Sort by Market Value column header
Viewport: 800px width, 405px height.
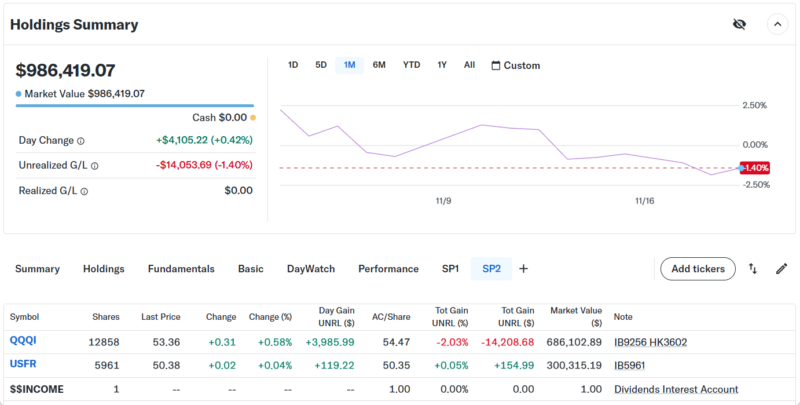pos(575,317)
